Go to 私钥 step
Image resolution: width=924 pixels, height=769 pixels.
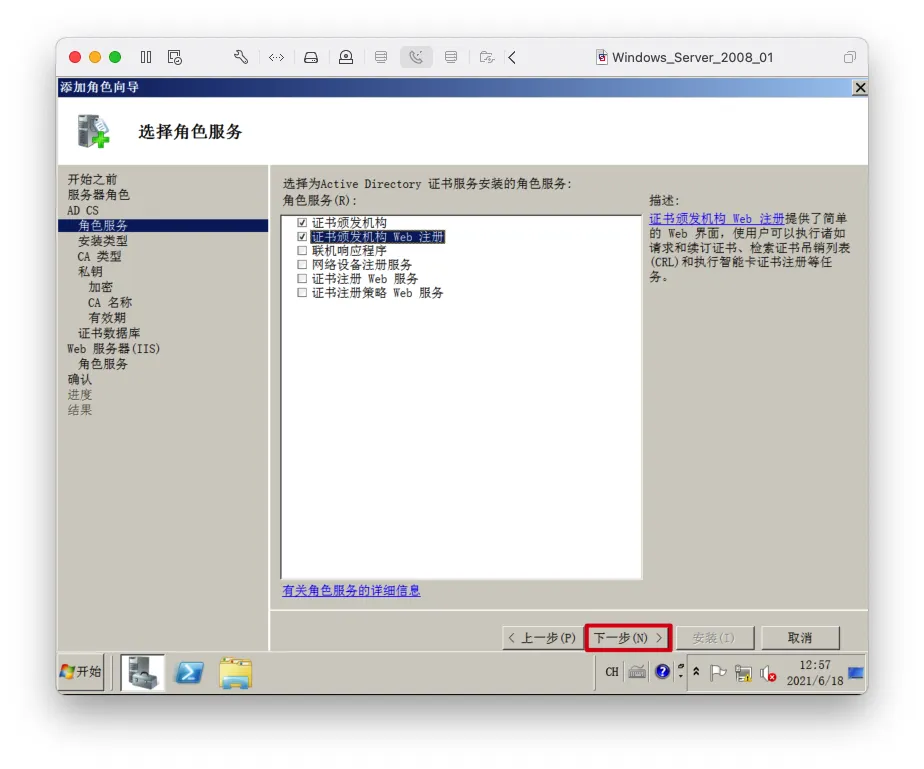coord(90,272)
